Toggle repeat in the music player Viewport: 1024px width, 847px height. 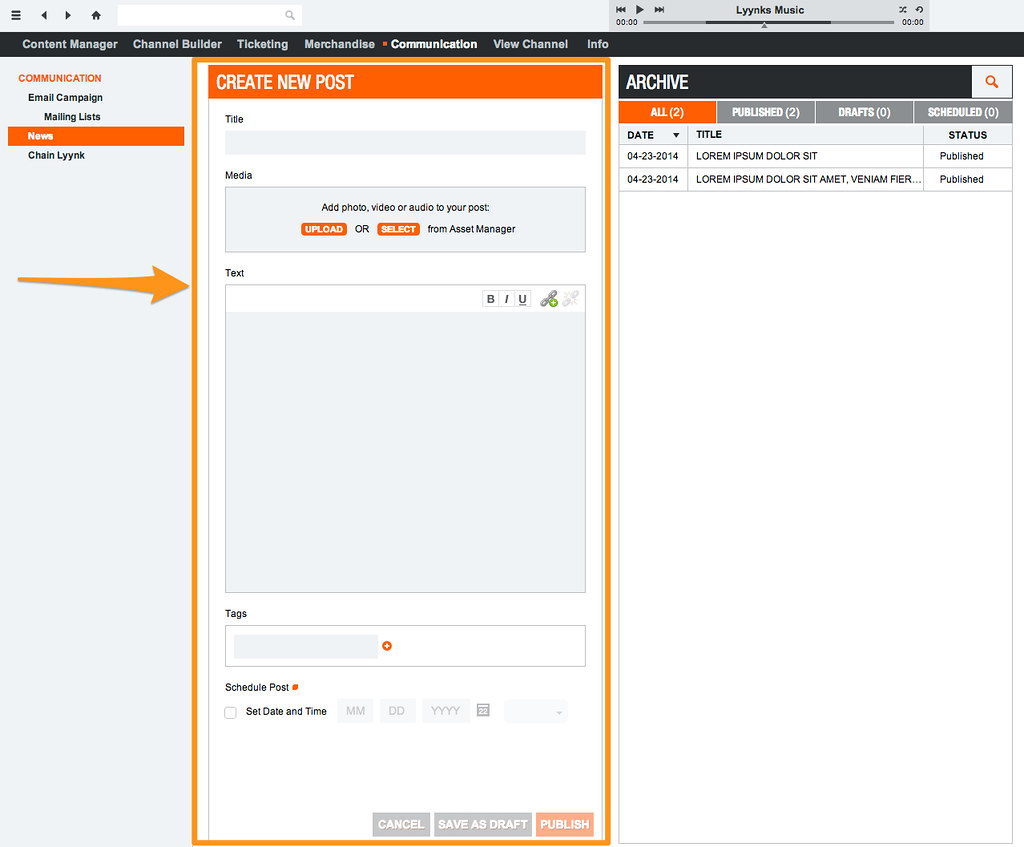click(919, 9)
